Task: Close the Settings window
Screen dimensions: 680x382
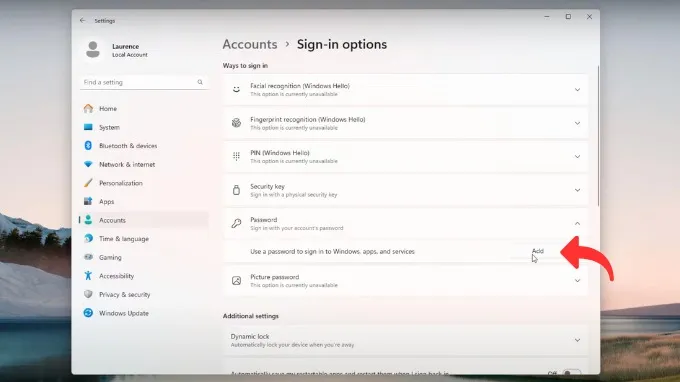Action: coord(589,16)
